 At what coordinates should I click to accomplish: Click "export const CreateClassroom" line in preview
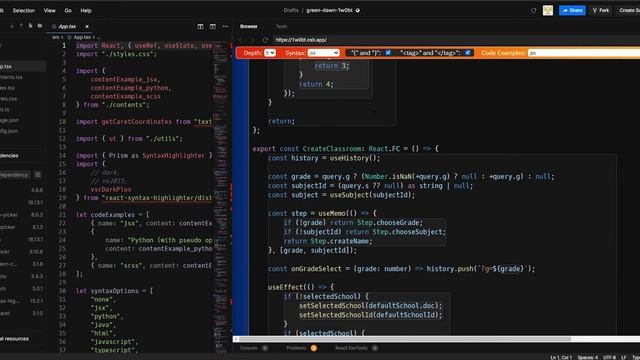[345, 149]
